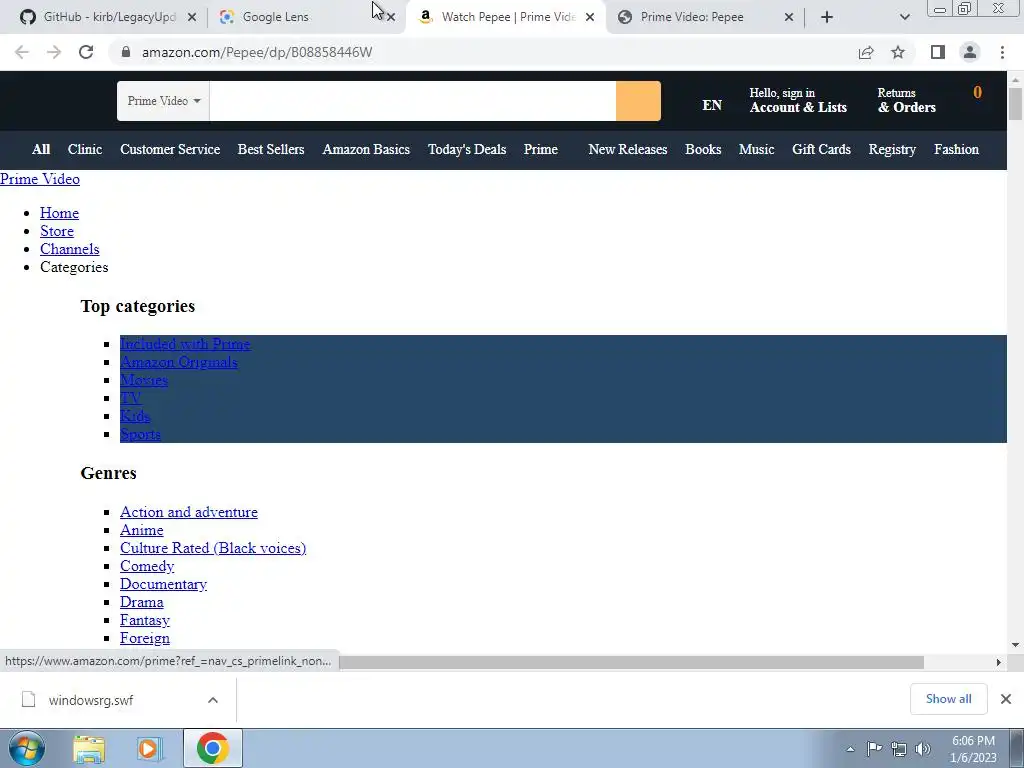Click the page vertical scrollbar thumb
This screenshot has height=768, width=1024.
1015,103
